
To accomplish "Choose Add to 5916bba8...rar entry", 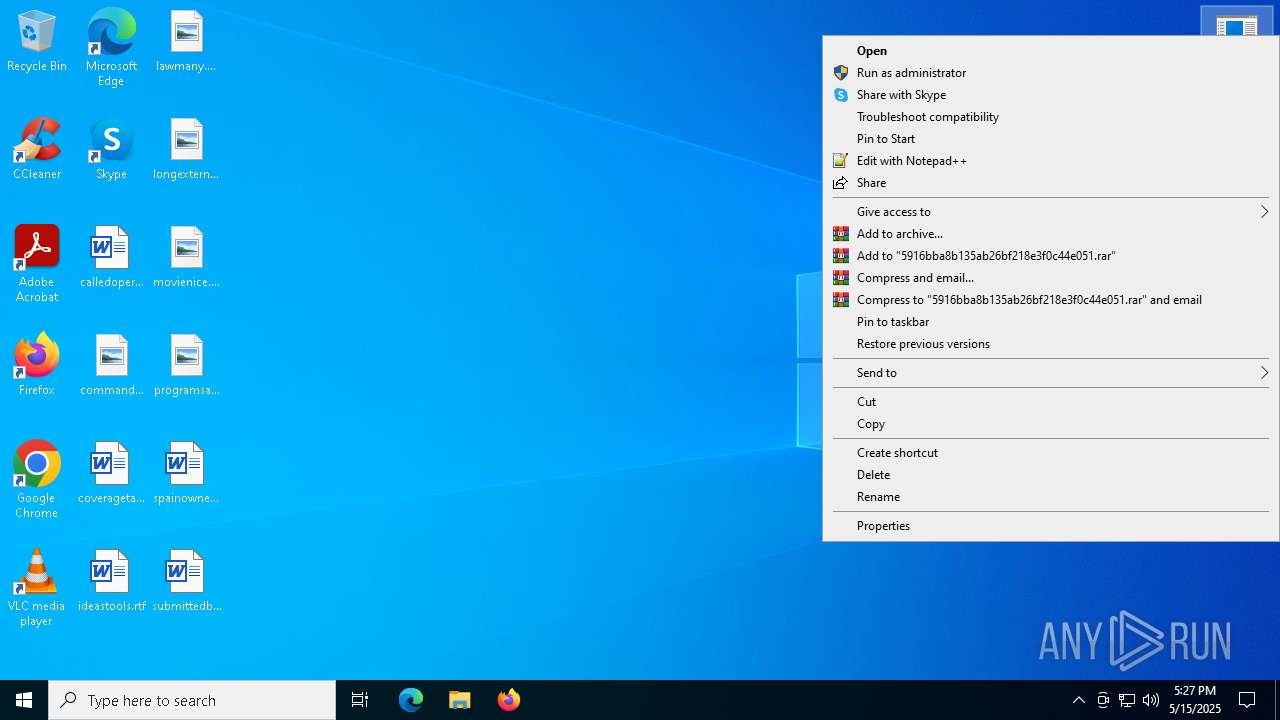I will pyautogui.click(x=1050, y=256).
